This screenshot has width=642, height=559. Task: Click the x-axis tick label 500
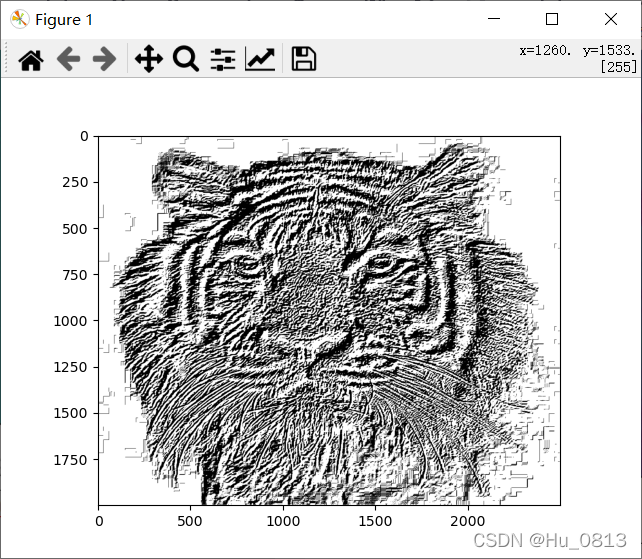click(190, 521)
